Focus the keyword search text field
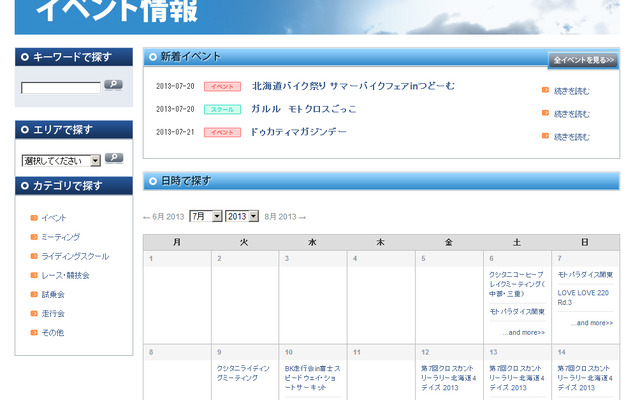Viewport: 640px width, 400px height. tap(61, 88)
